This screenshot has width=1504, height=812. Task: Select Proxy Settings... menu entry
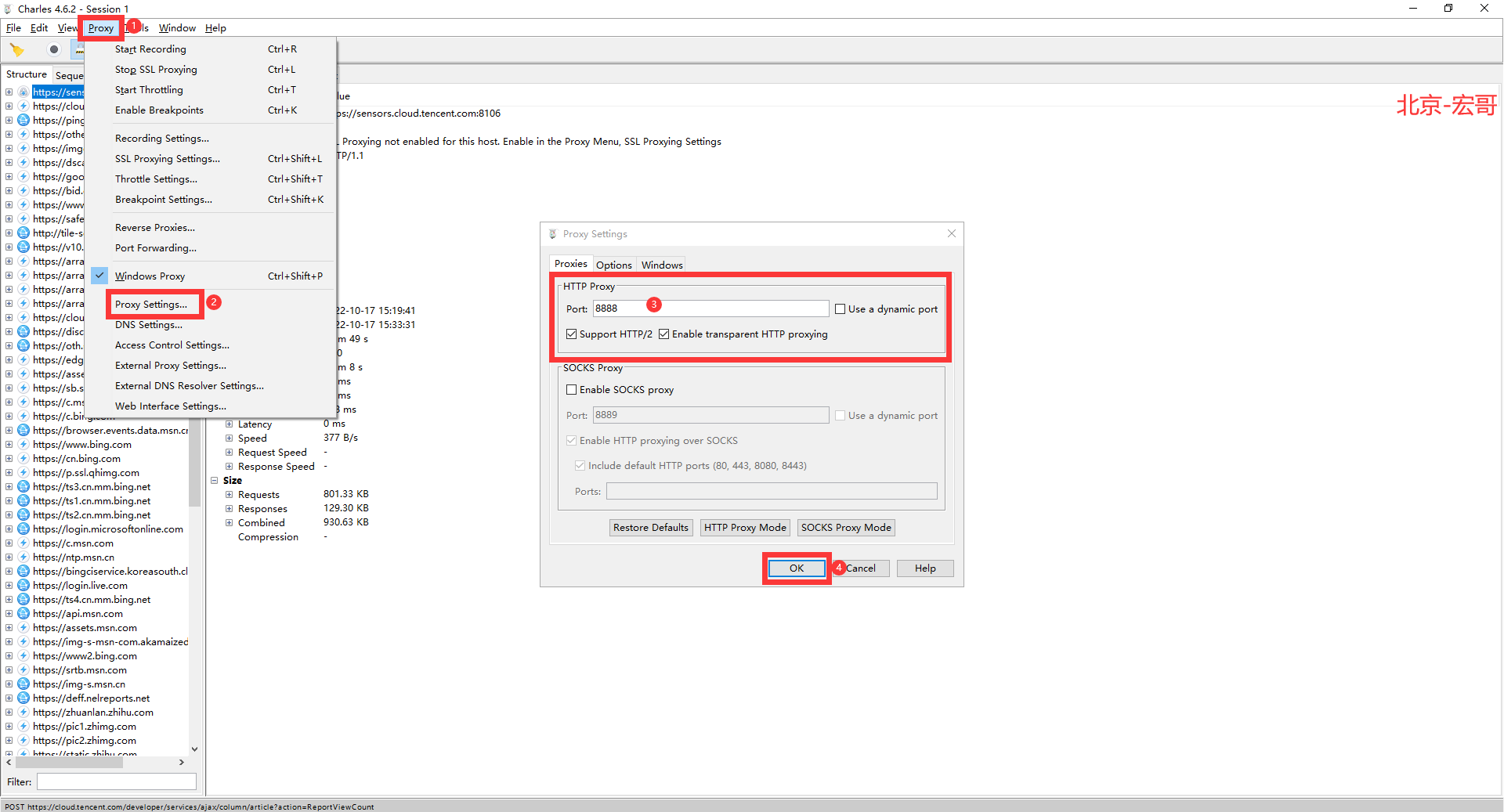point(151,305)
